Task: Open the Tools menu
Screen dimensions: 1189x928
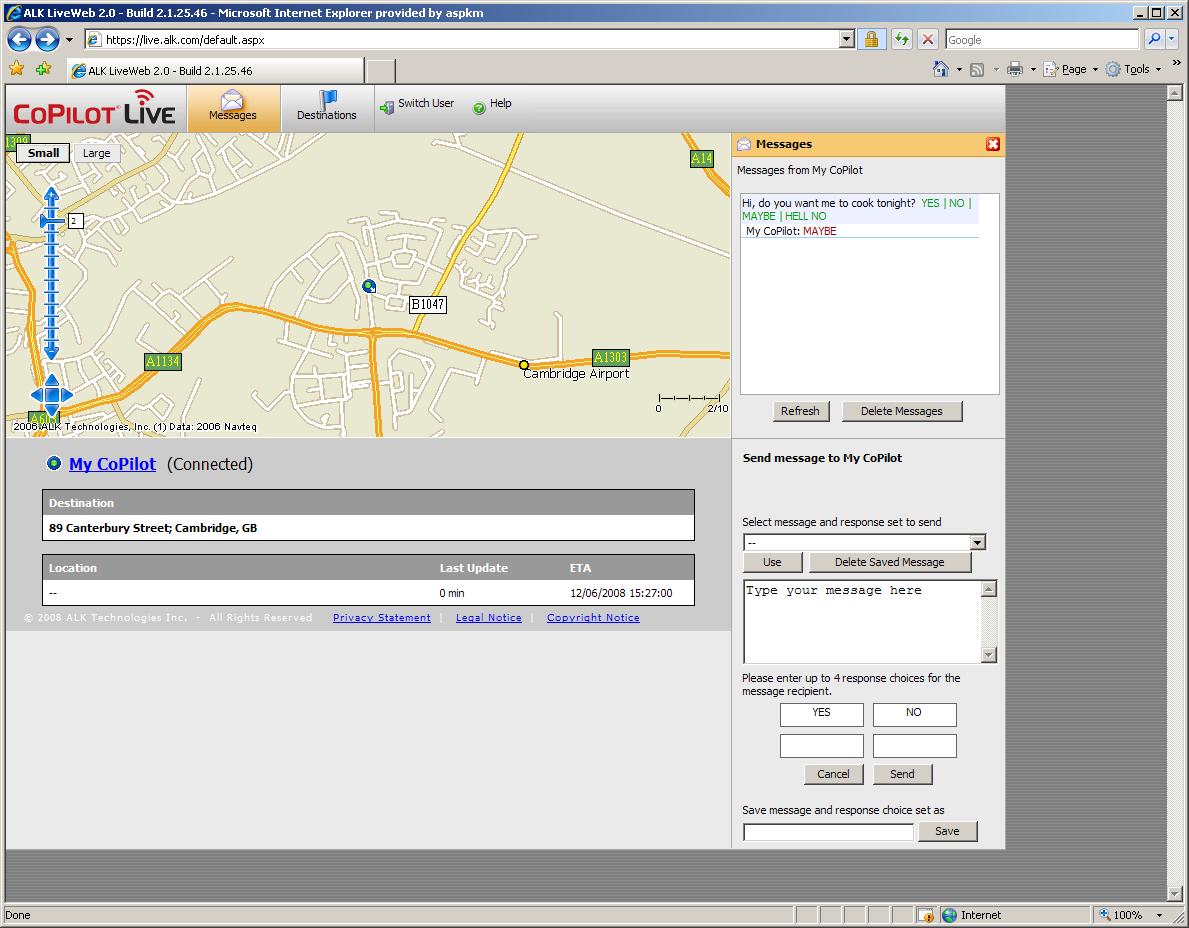Action: (x=1134, y=70)
